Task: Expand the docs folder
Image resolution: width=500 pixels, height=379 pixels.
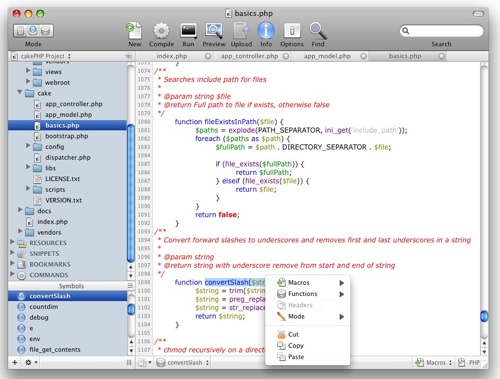Action: [20, 210]
